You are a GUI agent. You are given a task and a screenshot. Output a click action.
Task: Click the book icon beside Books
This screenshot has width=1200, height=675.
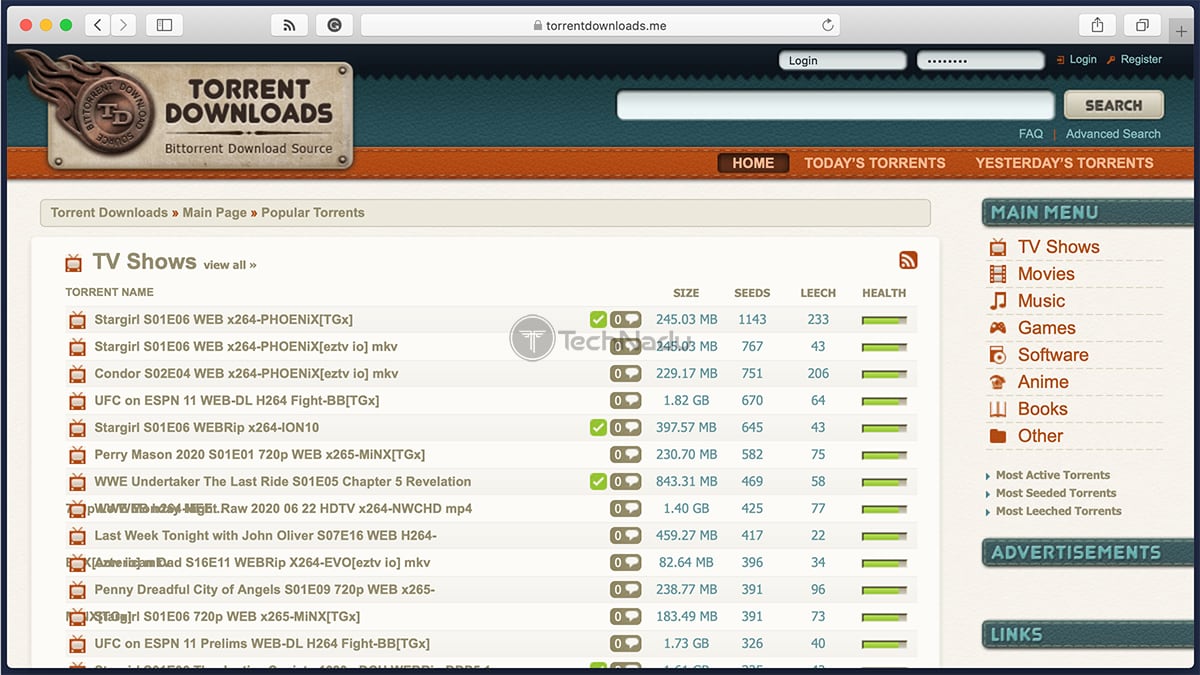tap(997, 409)
